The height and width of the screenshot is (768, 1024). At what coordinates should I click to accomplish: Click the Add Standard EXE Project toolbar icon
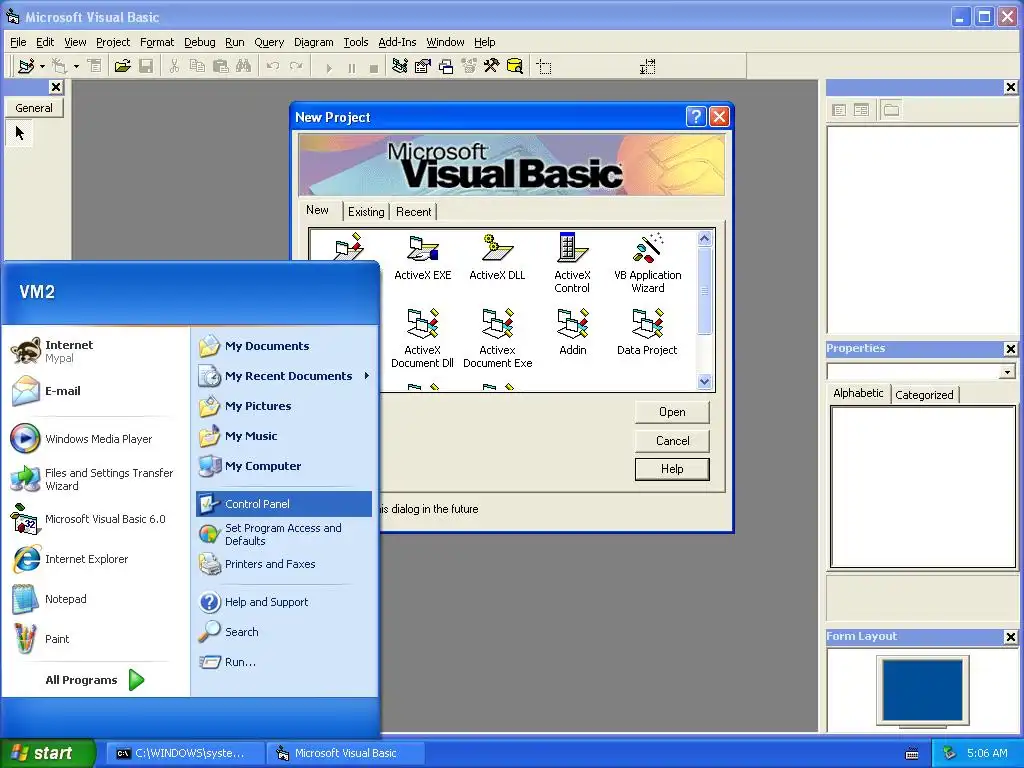click(26, 66)
